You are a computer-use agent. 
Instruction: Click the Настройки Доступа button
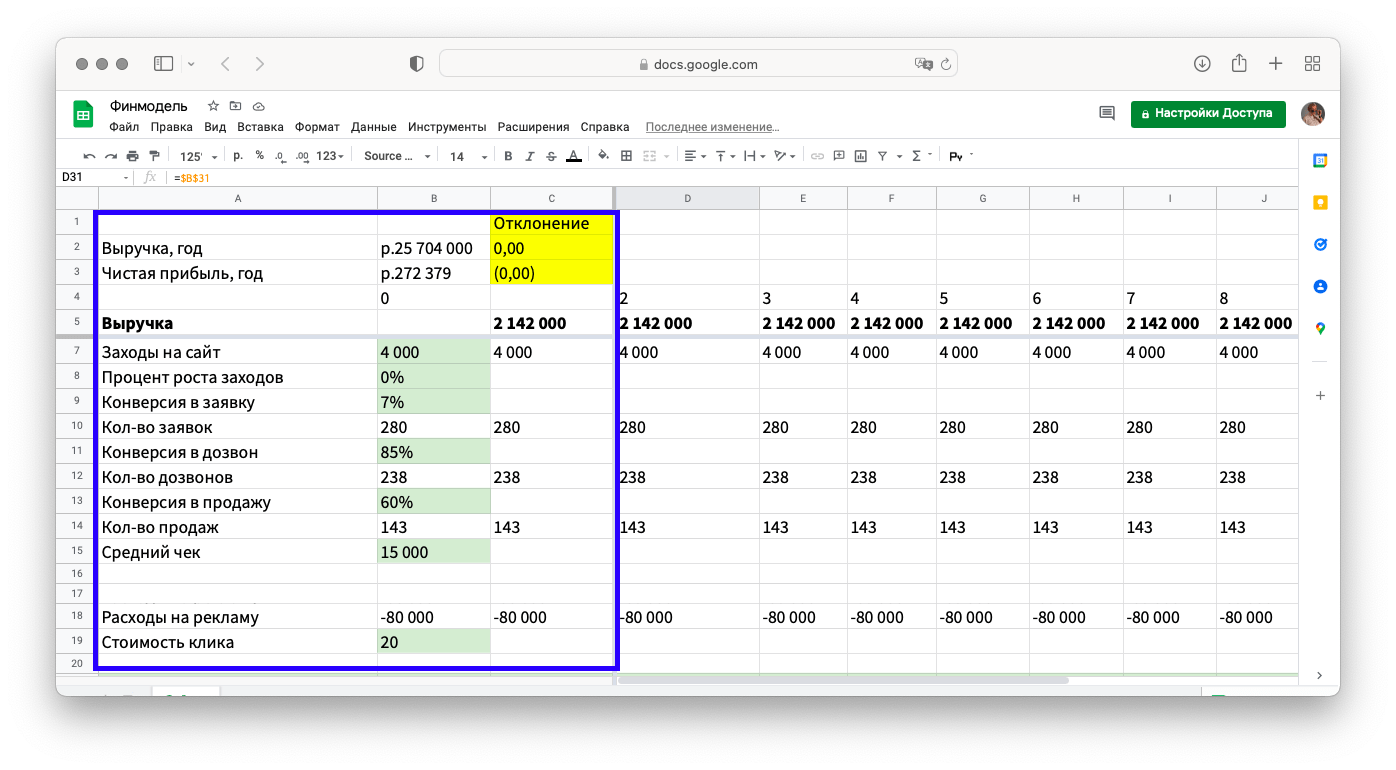coord(1207,114)
